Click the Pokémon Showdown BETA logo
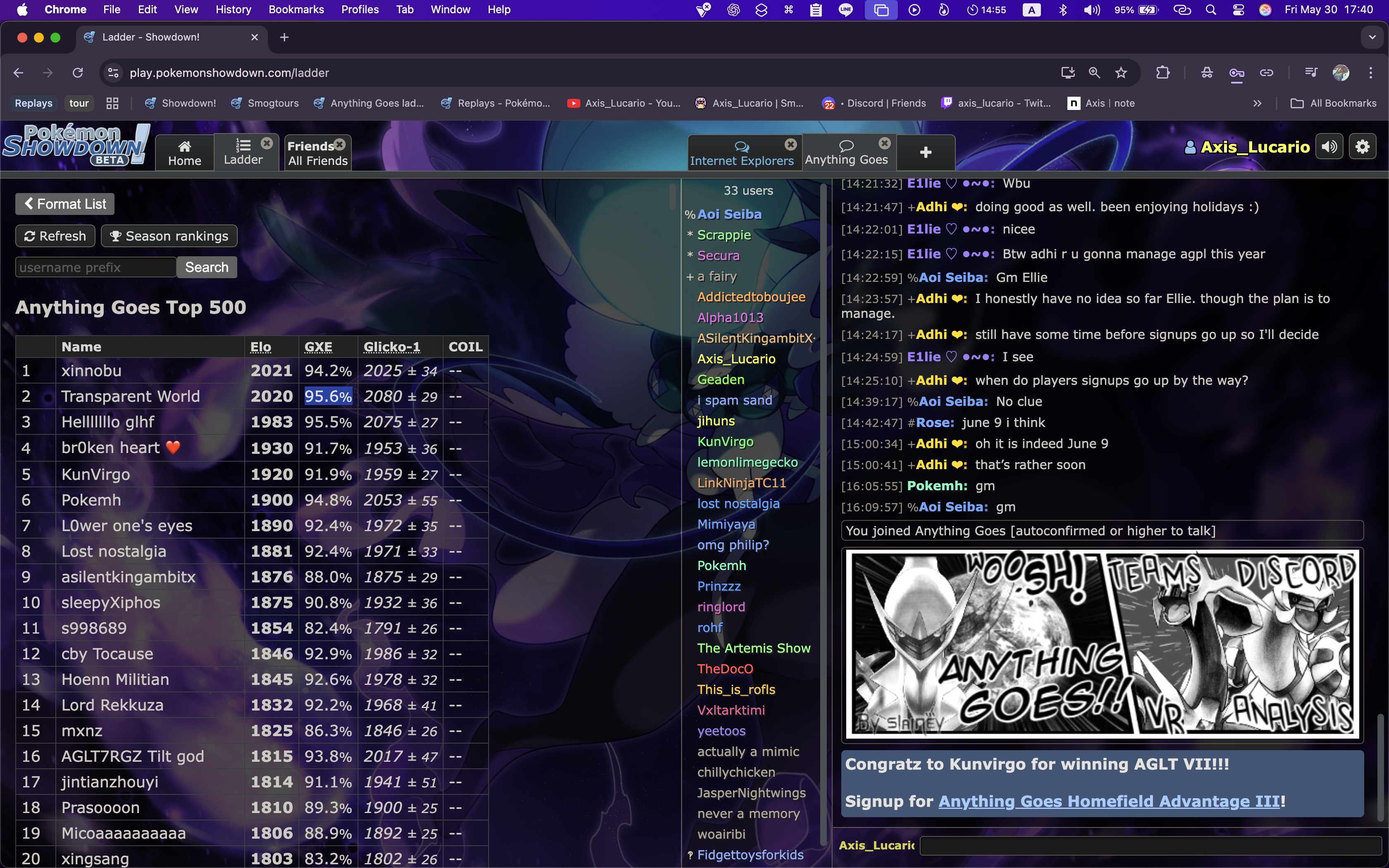 tap(76, 145)
